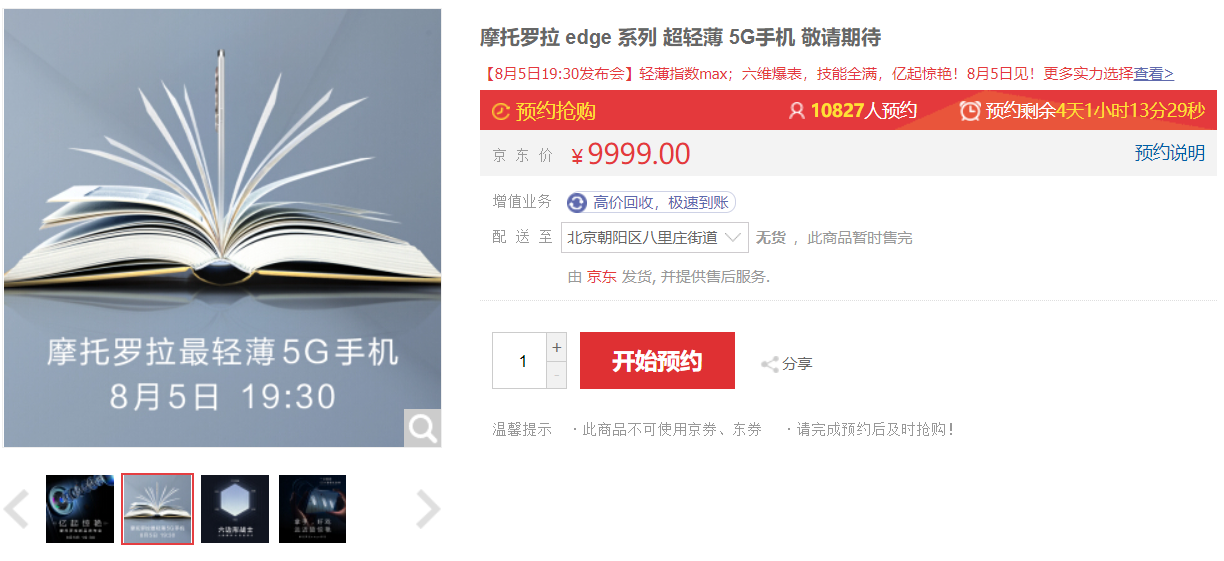Click the 开始预约 button
1224x561 pixels.
click(657, 361)
